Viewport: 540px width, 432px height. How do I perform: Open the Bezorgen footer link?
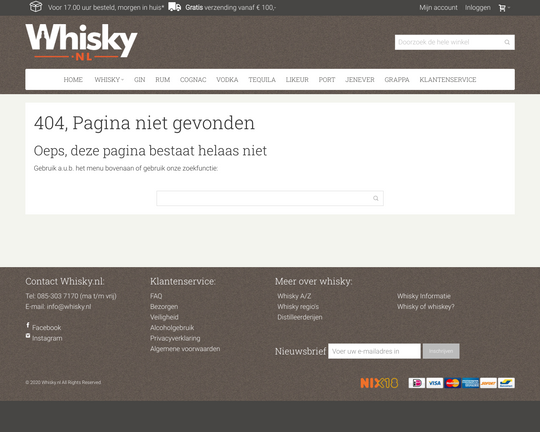pyautogui.click(x=164, y=307)
